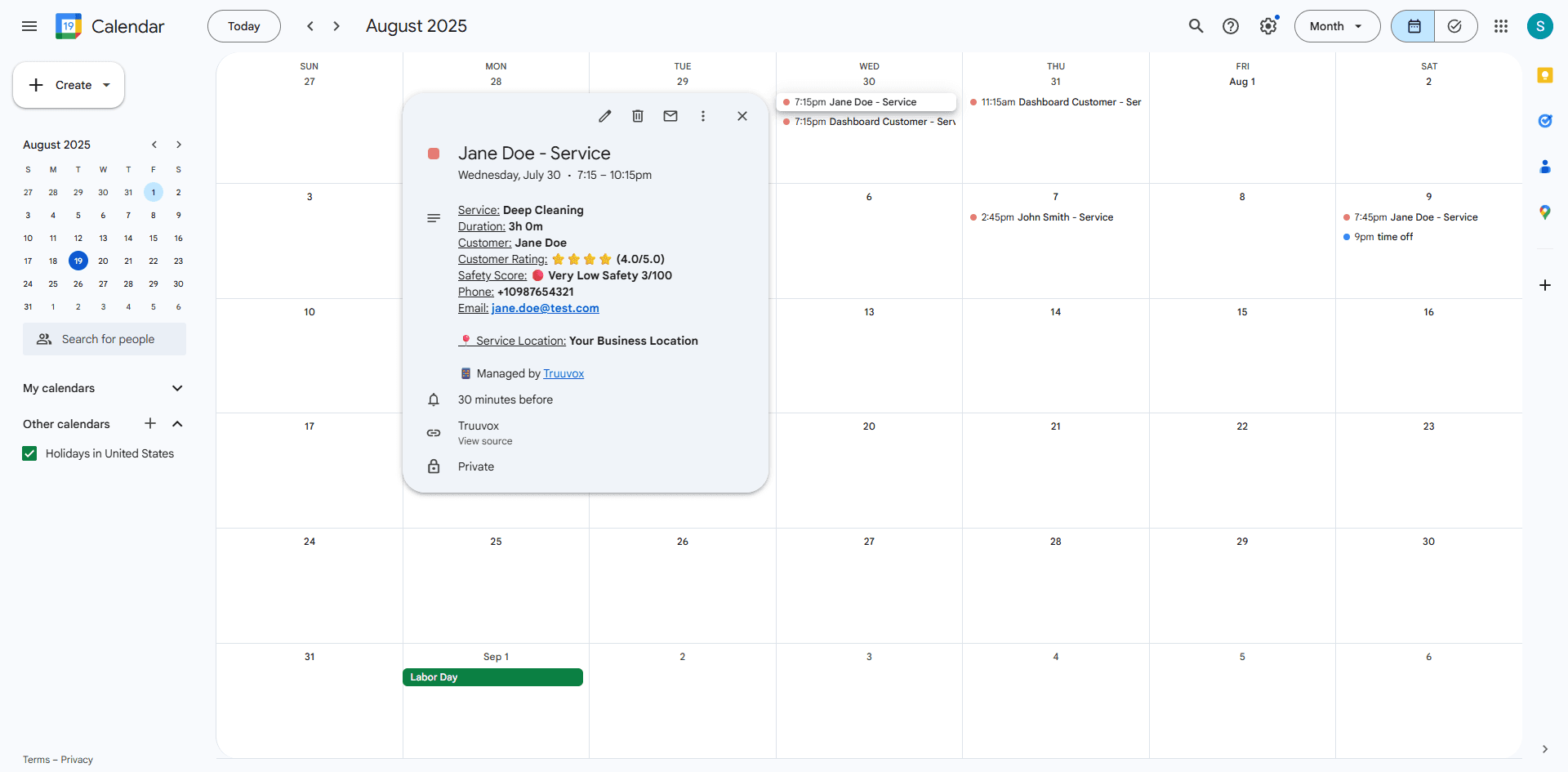Email event guests via envelope icon
This screenshot has width=1568, height=772.
pyautogui.click(x=670, y=116)
